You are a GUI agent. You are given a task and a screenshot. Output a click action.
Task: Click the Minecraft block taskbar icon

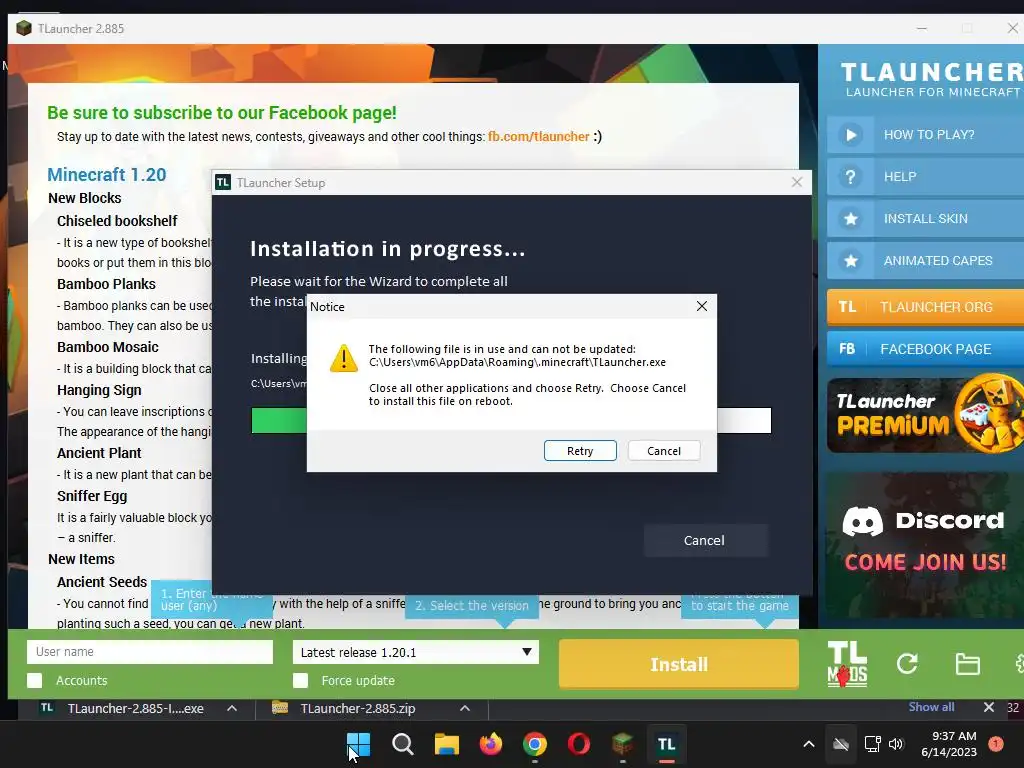click(x=622, y=744)
